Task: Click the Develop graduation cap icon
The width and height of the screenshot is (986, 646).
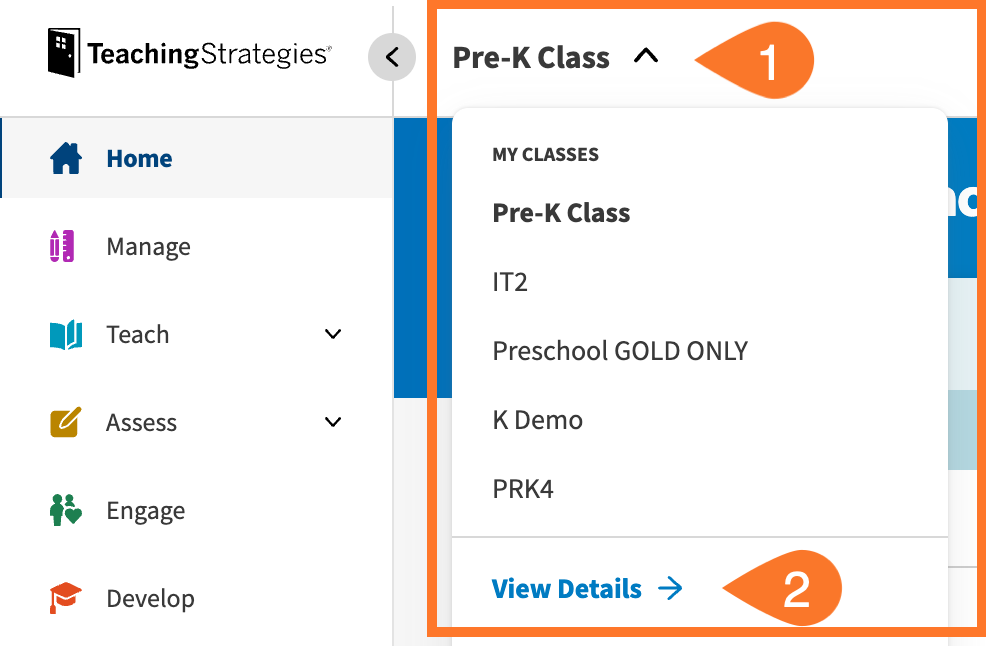Action: pos(65,598)
